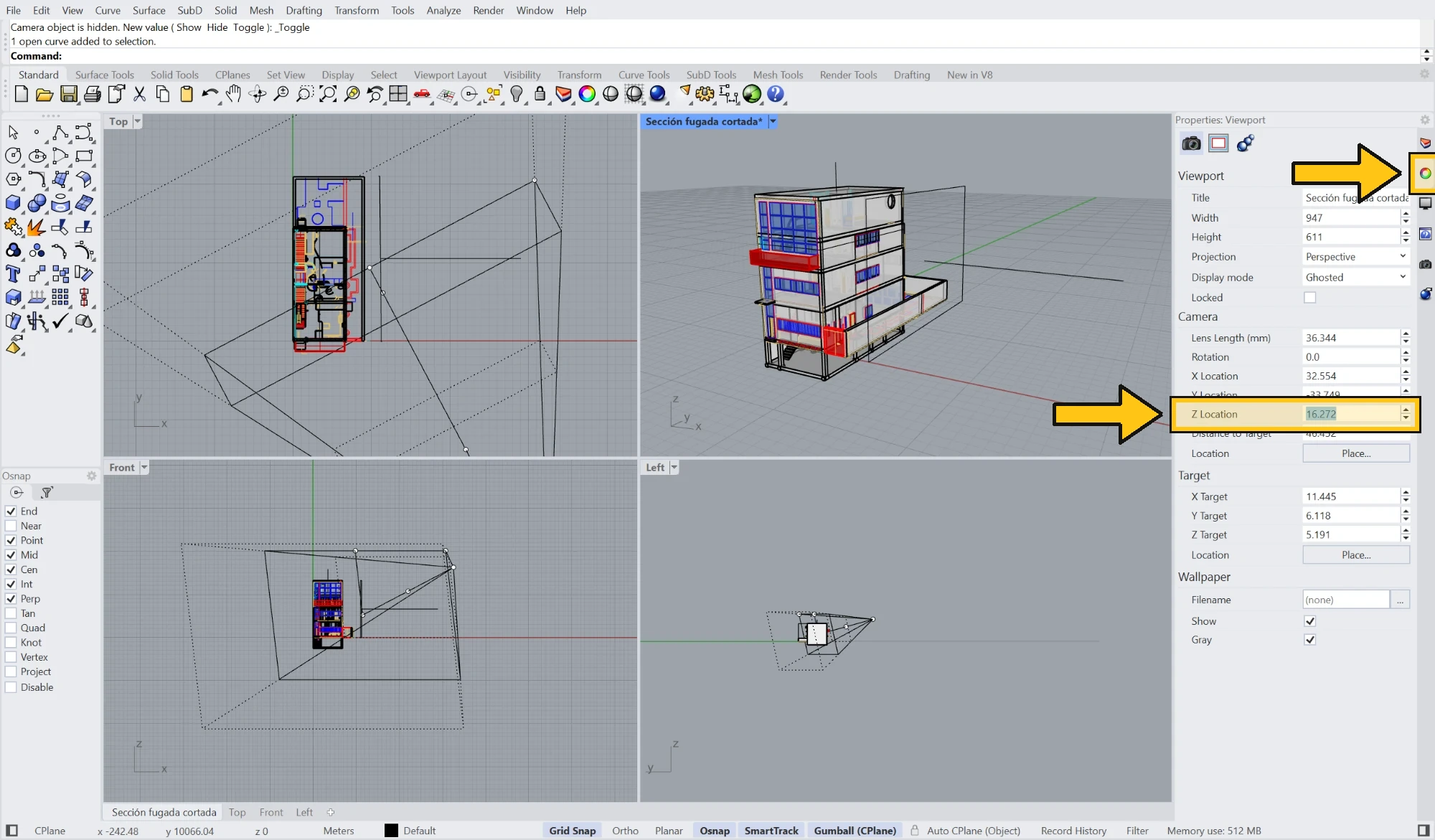Enable the Tan osnap checkbox
This screenshot has height=840, width=1435.
tap(11, 613)
